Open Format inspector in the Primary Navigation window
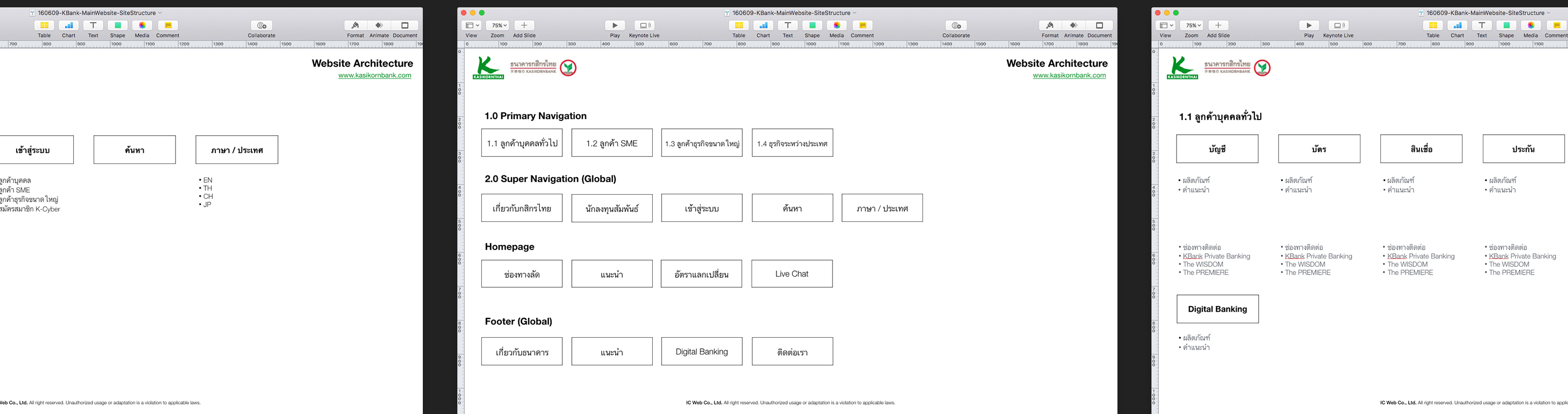 click(1050, 26)
